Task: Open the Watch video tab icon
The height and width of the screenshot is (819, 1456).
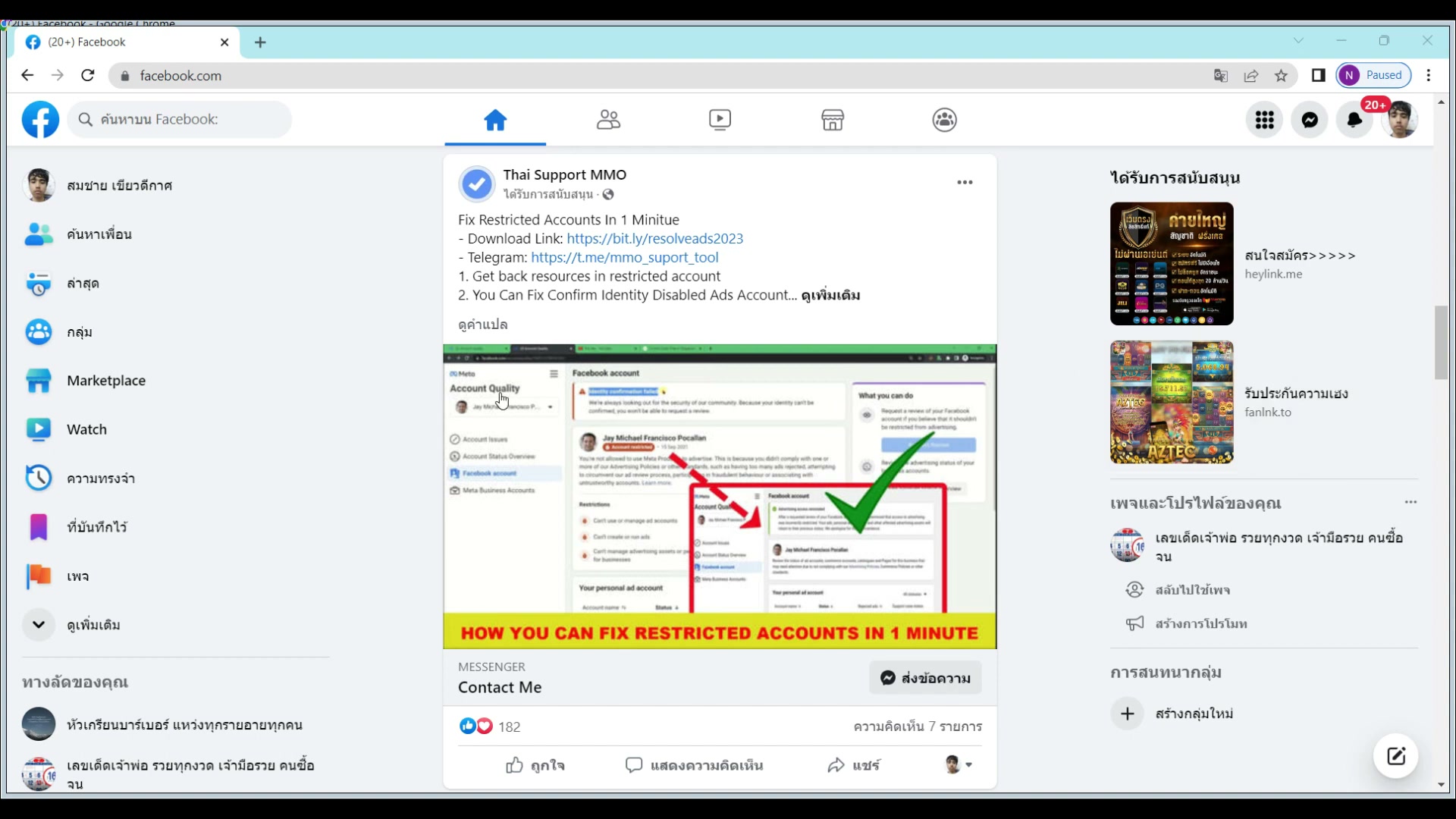Action: (720, 120)
